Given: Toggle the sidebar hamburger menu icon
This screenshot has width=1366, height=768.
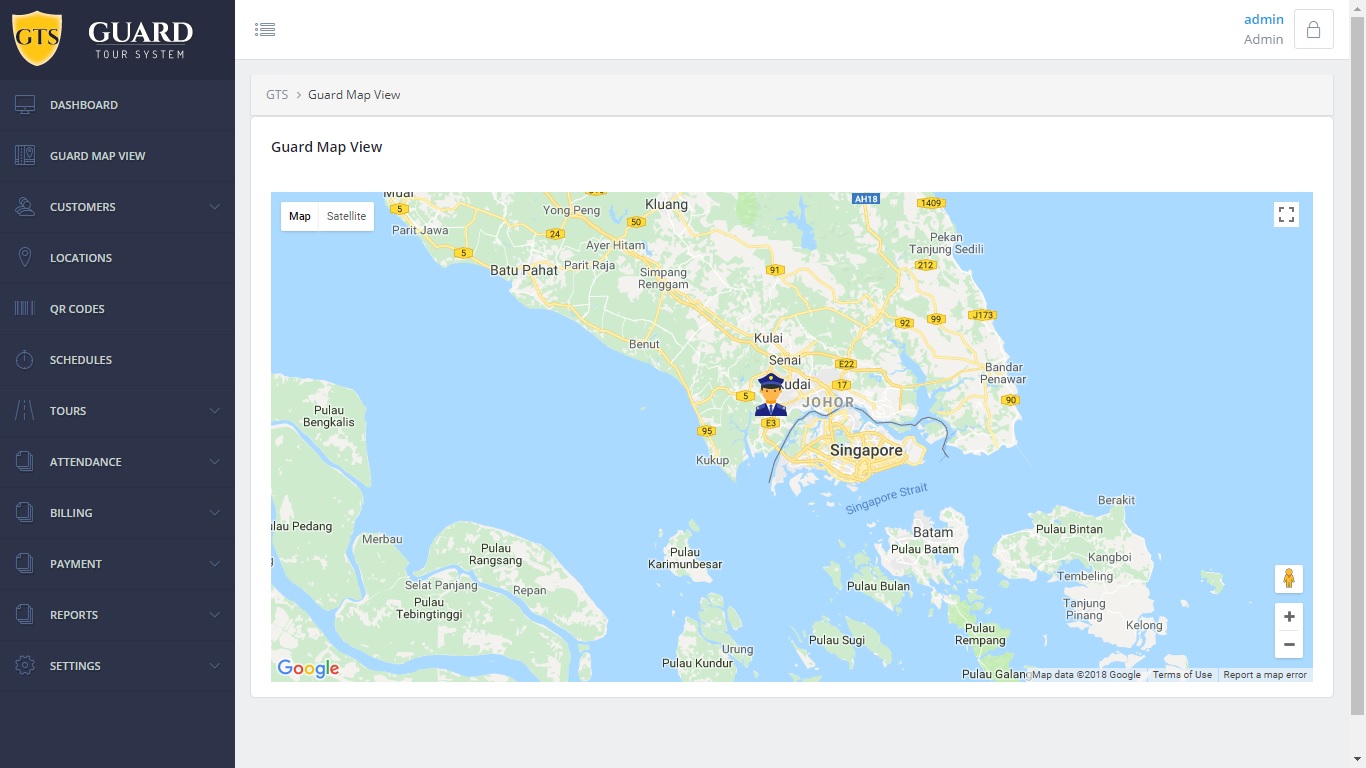Looking at the screenshot, I should (x=265, y=30).
